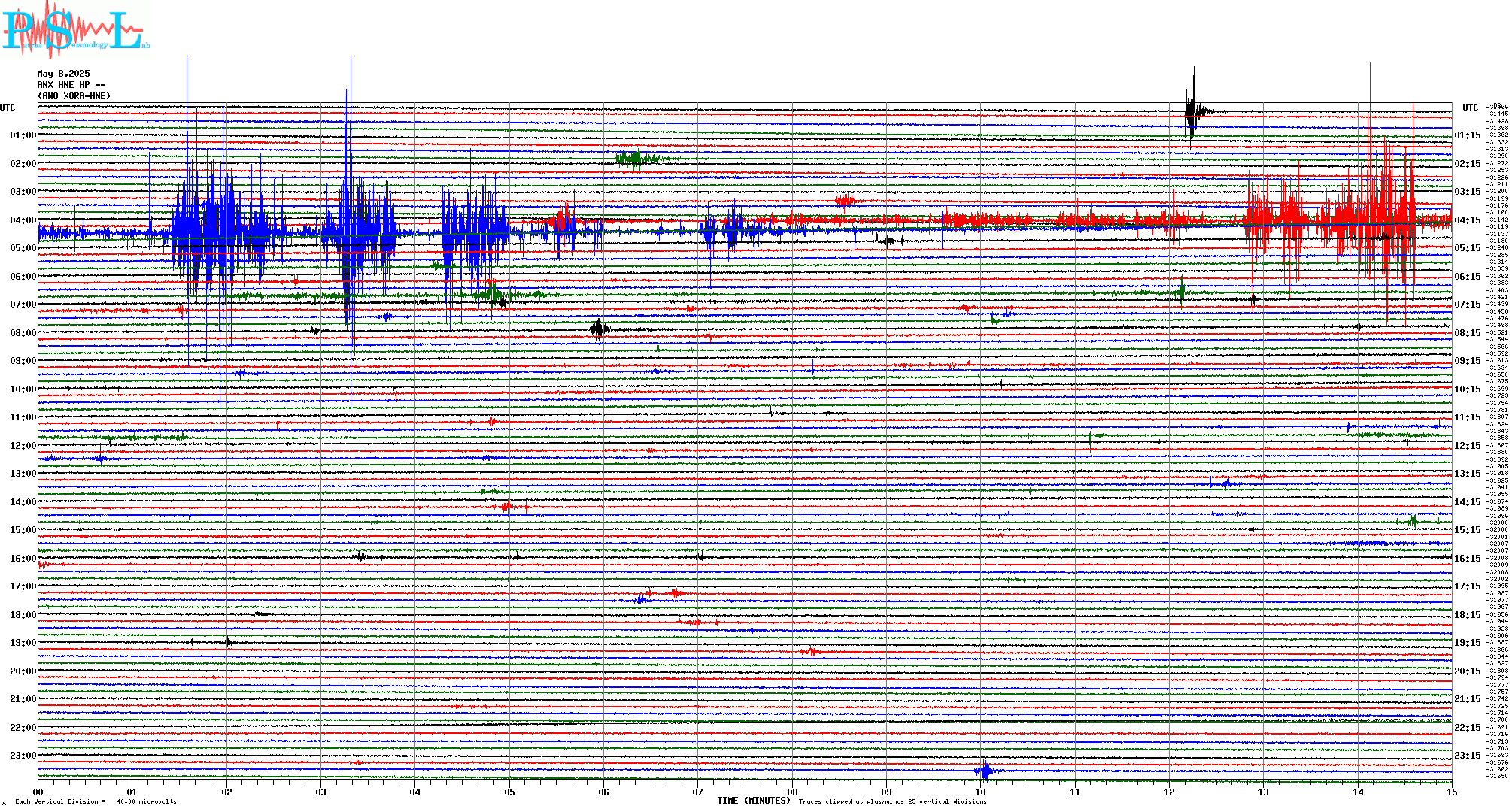
Task: Click the x-axis minute tick '10'
Action: [x=981, y=792]
